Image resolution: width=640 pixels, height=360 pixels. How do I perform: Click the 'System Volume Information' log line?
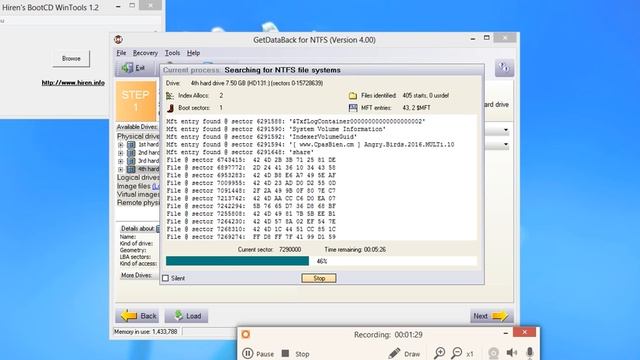click(x=276, y=129)
